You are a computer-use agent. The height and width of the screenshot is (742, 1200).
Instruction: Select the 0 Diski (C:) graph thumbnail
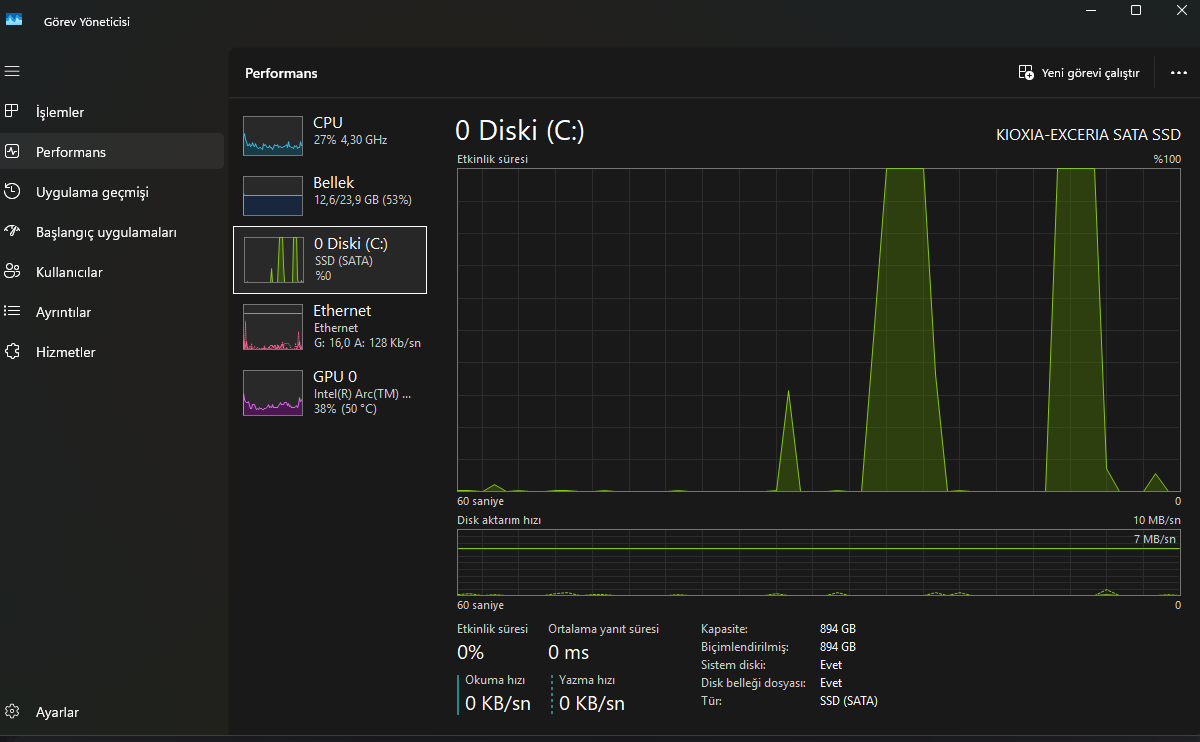pyautogui.click(x=273, y=259)
